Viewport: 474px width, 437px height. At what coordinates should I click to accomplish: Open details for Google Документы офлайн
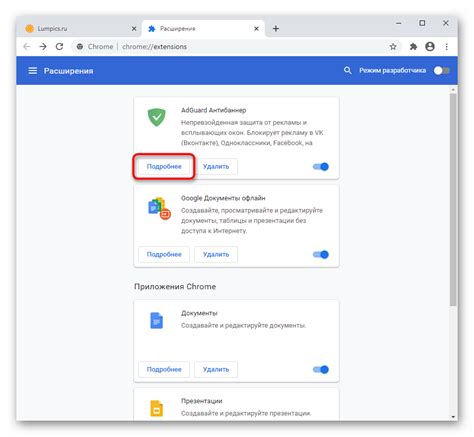click(x=164, y=254)
